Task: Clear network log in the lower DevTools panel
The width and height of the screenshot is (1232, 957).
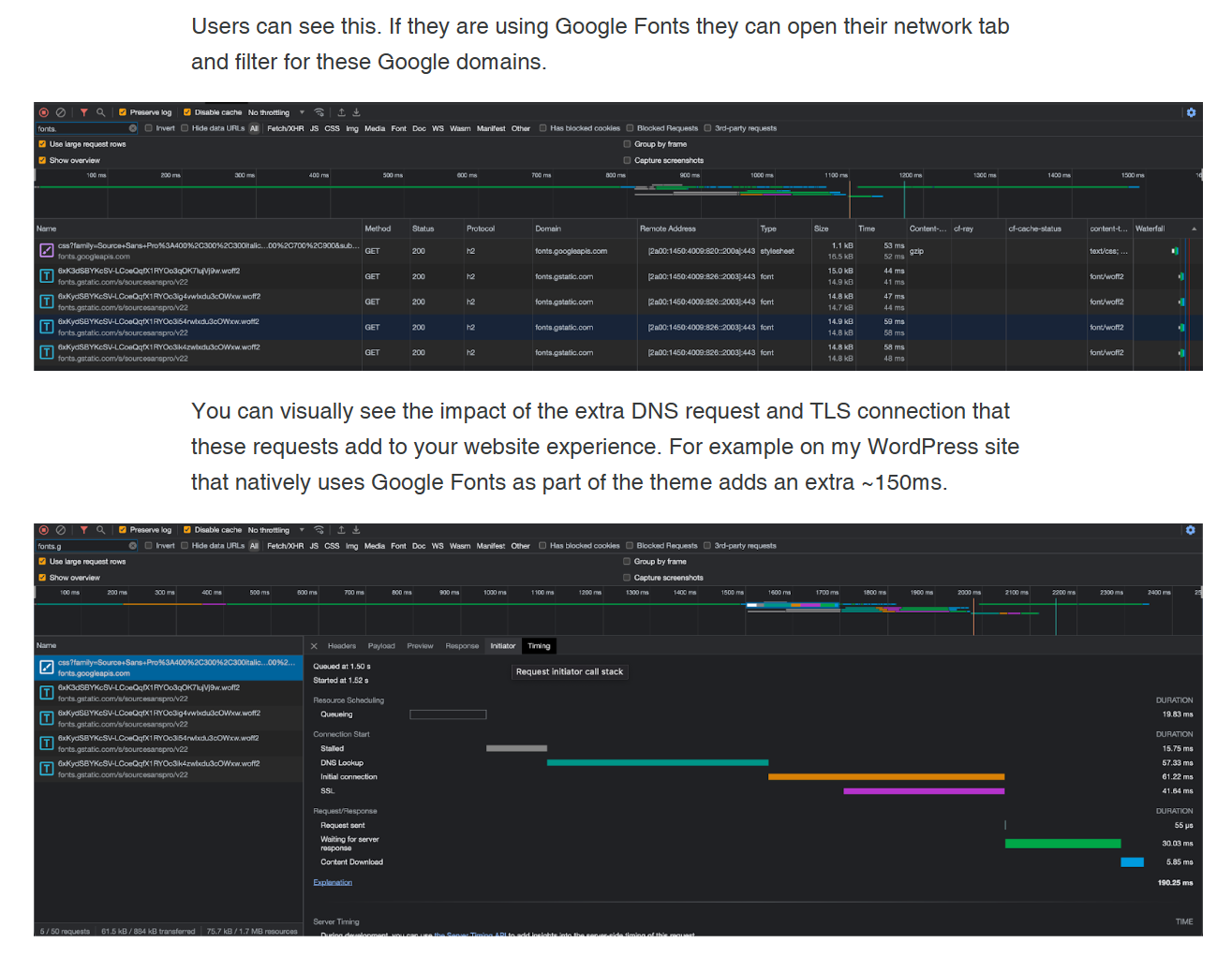Action: click(x=61, y=530)
